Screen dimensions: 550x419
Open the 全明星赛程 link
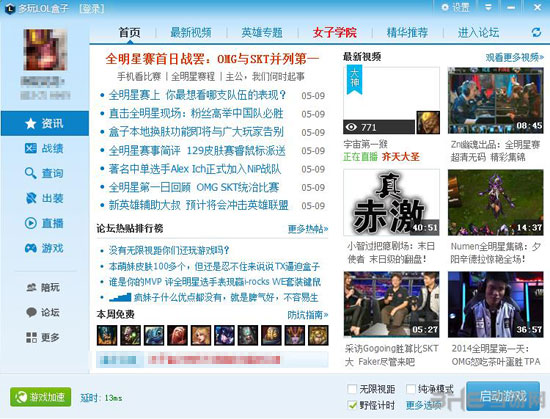point(193,76)
